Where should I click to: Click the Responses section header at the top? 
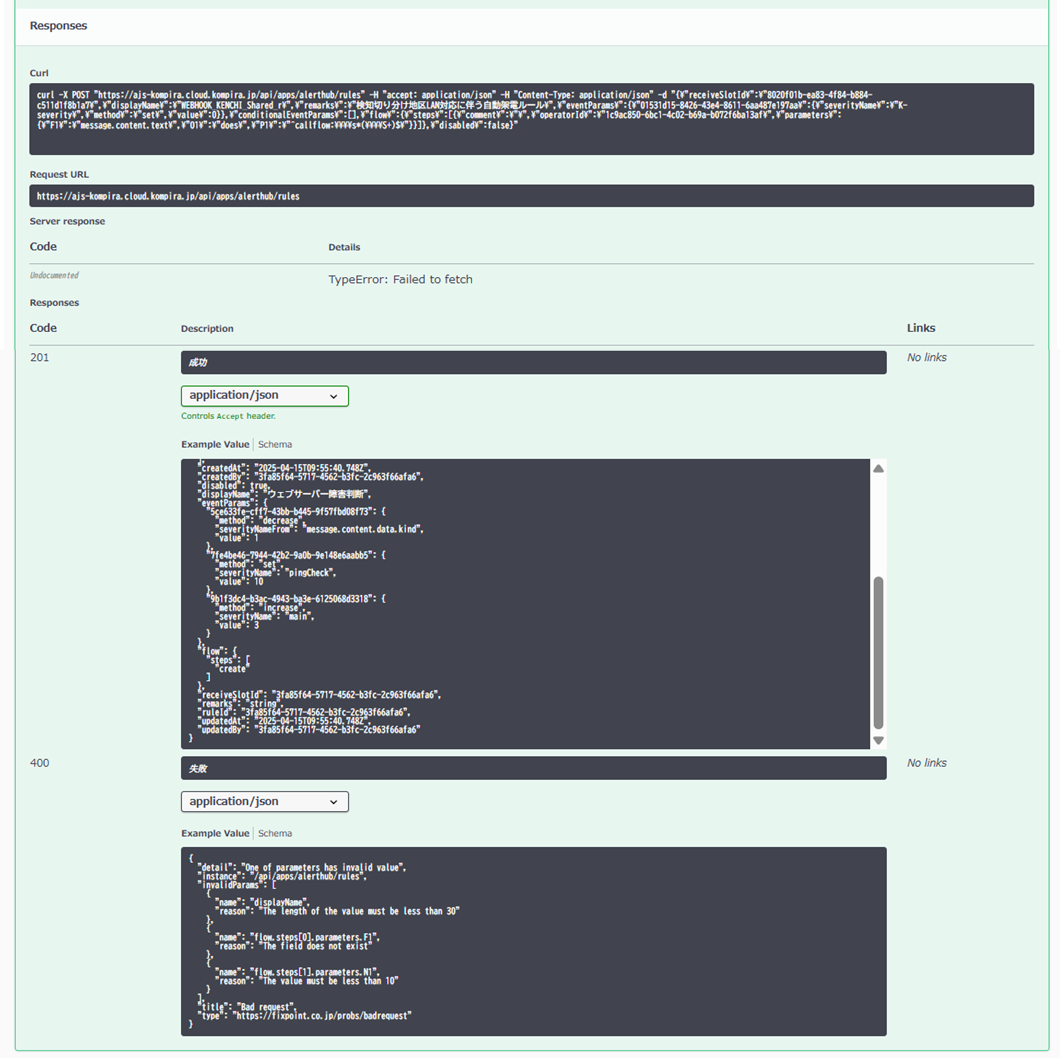pos(58,26)
